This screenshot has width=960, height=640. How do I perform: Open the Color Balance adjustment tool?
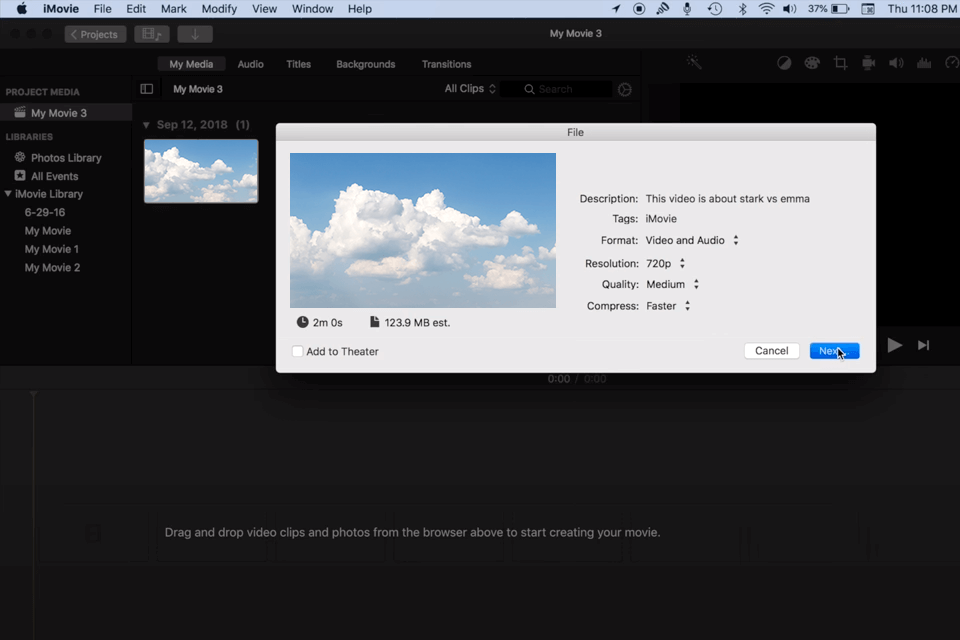click(784, 62)
